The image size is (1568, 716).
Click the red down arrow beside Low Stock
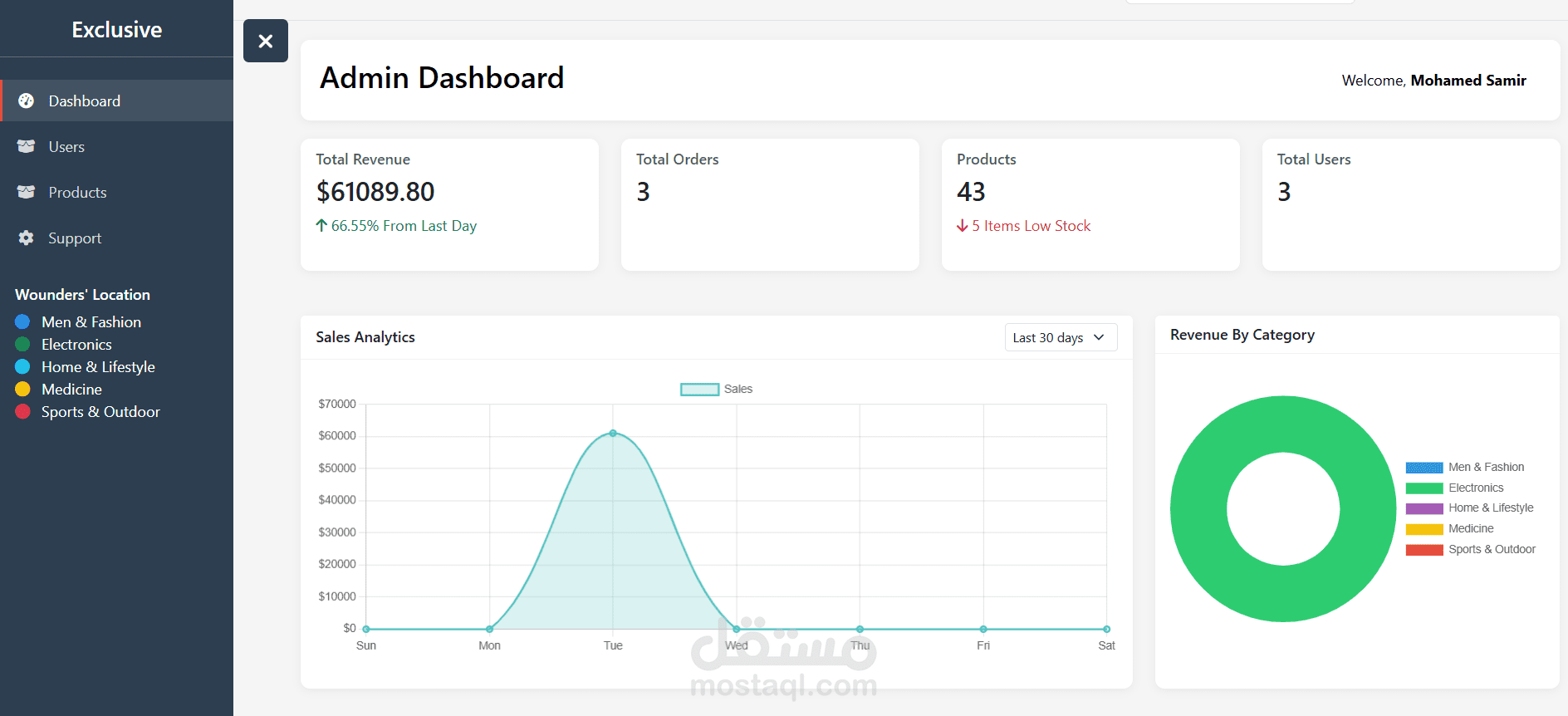[x=963, y=225]
